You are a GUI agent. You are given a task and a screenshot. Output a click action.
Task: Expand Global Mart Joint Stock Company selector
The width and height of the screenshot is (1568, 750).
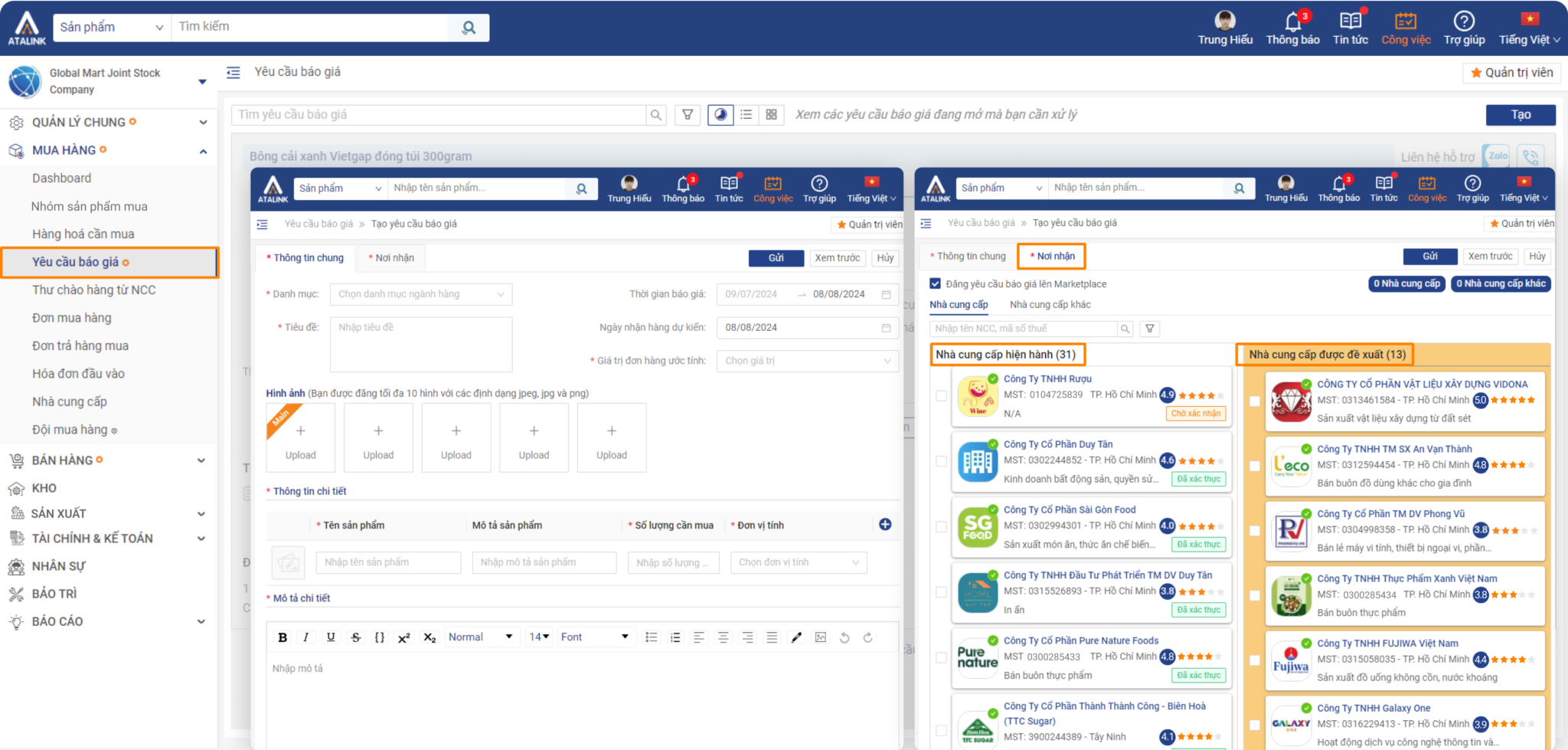click(x=202, y=81)
